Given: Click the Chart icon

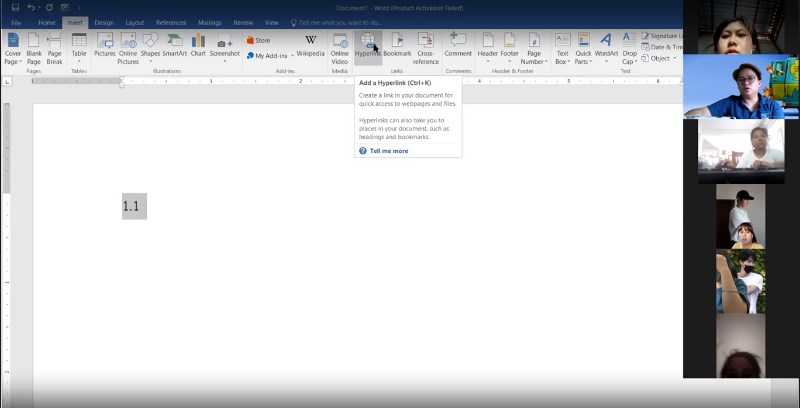Looking at the screenshot, I should [198, 45].
